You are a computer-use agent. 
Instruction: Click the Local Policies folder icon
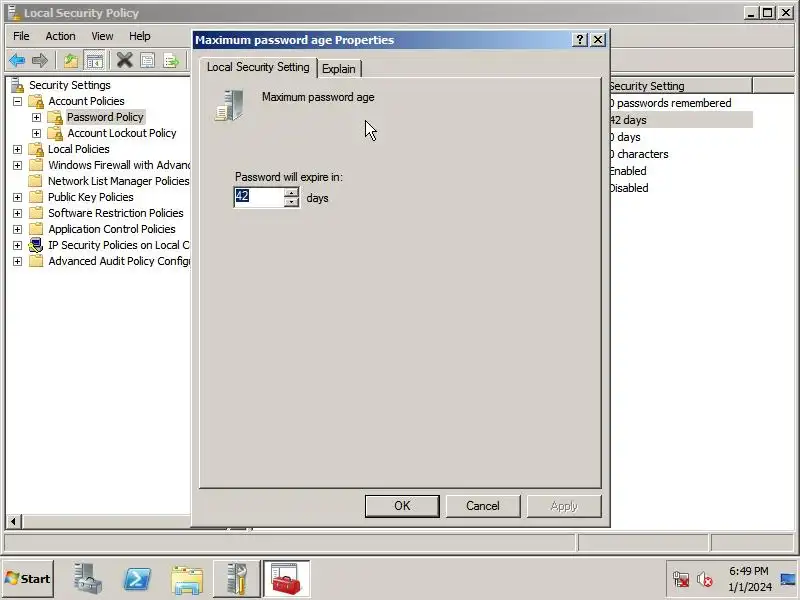coord(36,149)
